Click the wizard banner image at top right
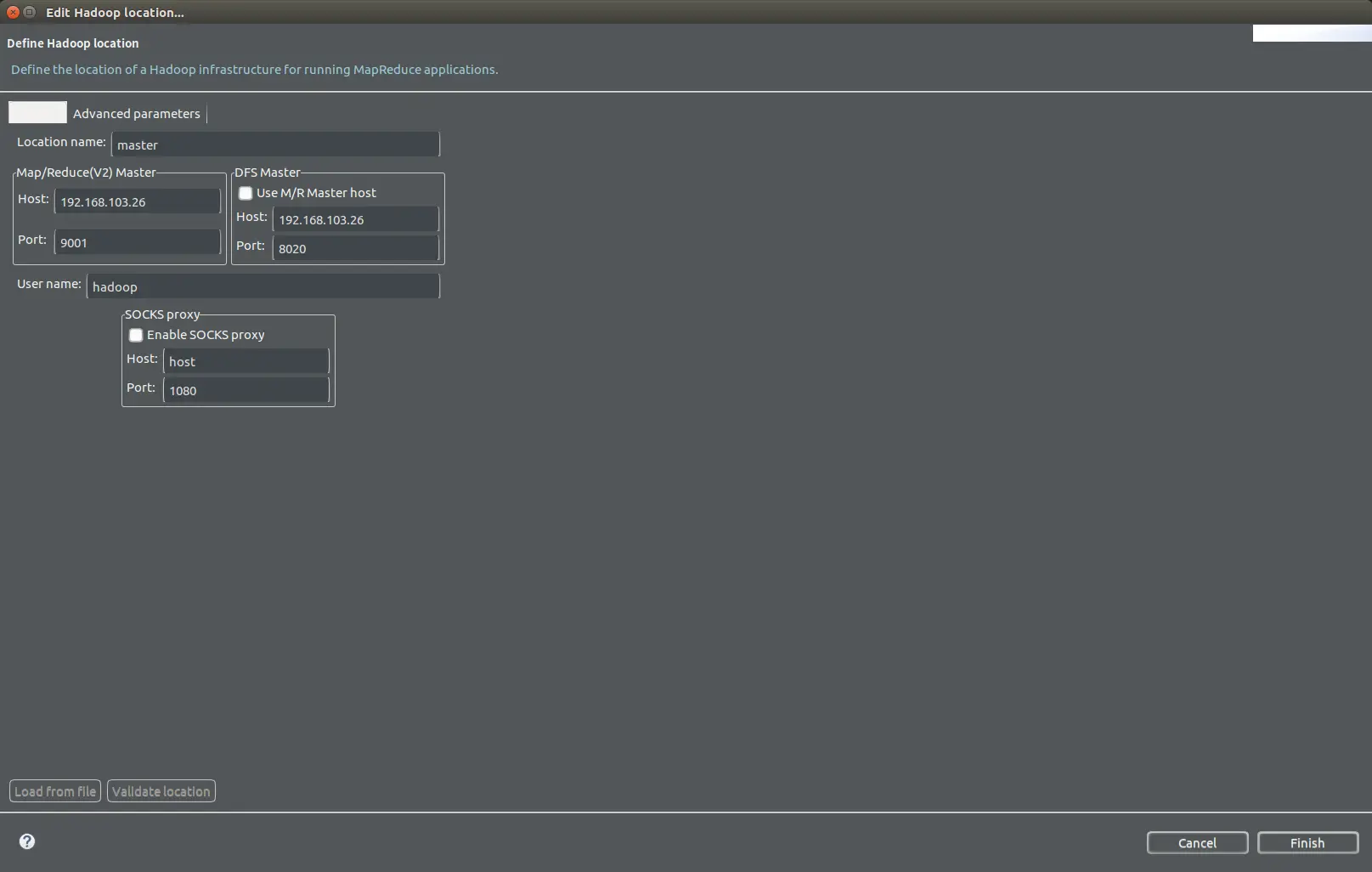 tap(1312, 33)
